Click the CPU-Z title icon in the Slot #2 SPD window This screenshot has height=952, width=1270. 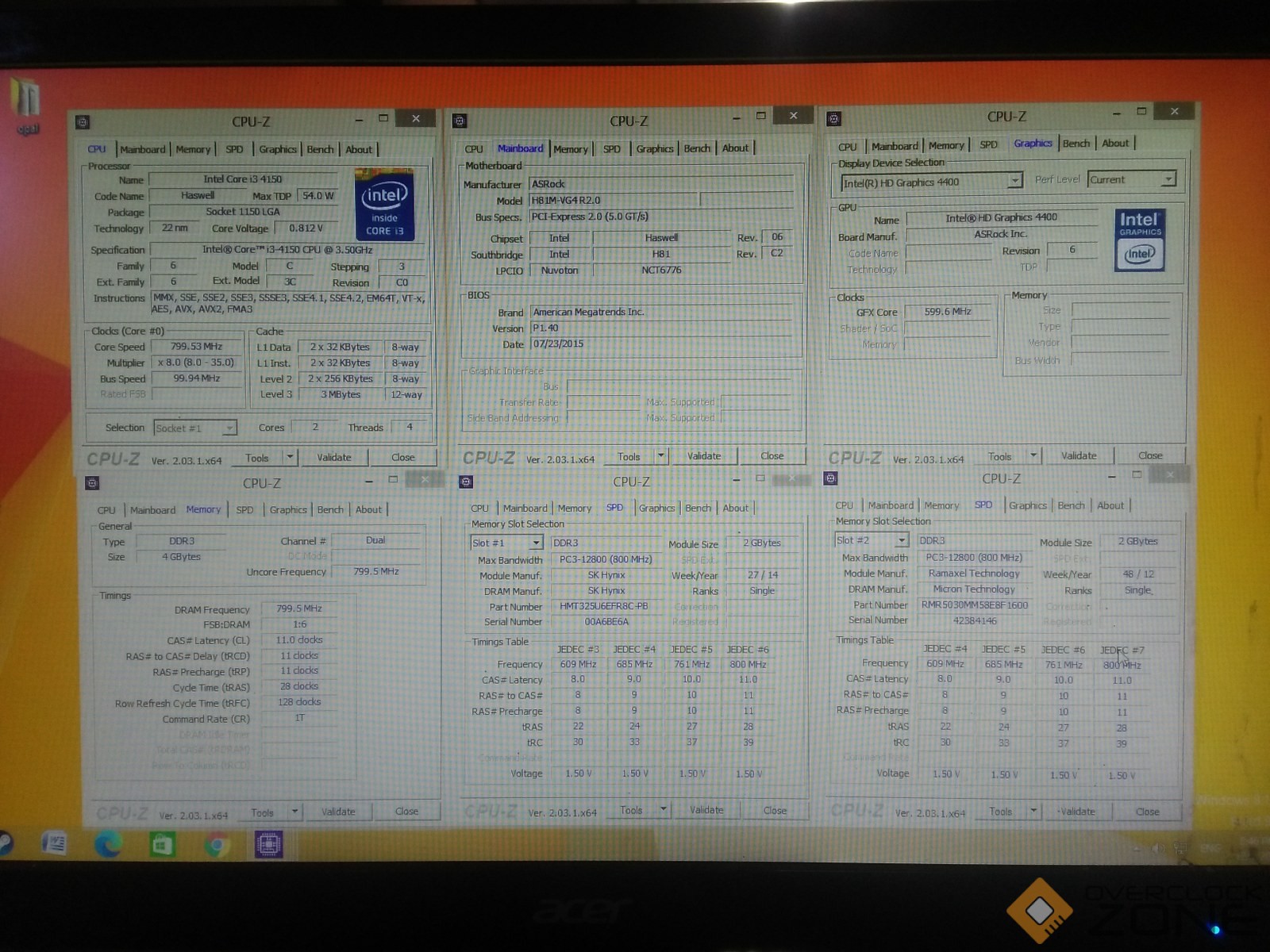tap(830, 478)
